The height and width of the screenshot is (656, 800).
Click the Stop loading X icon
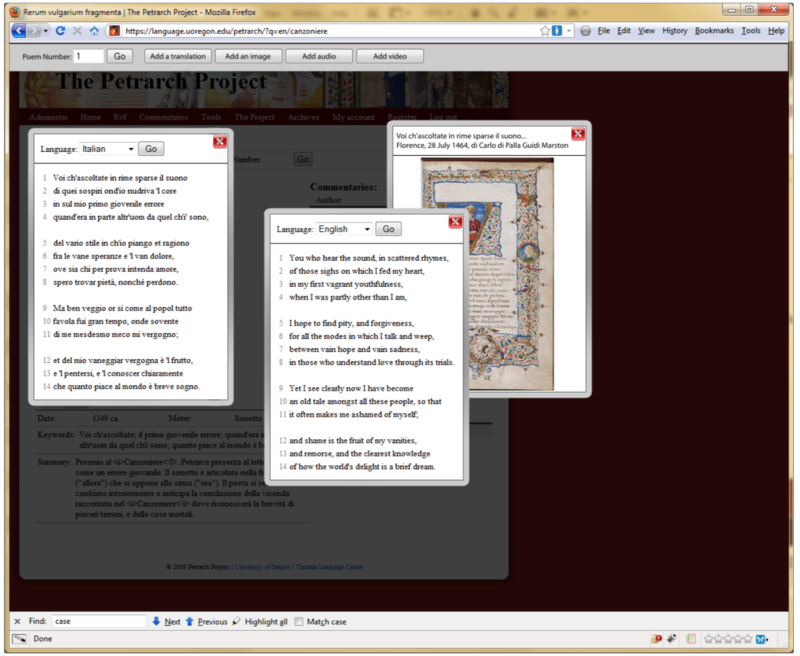point(77,31)
